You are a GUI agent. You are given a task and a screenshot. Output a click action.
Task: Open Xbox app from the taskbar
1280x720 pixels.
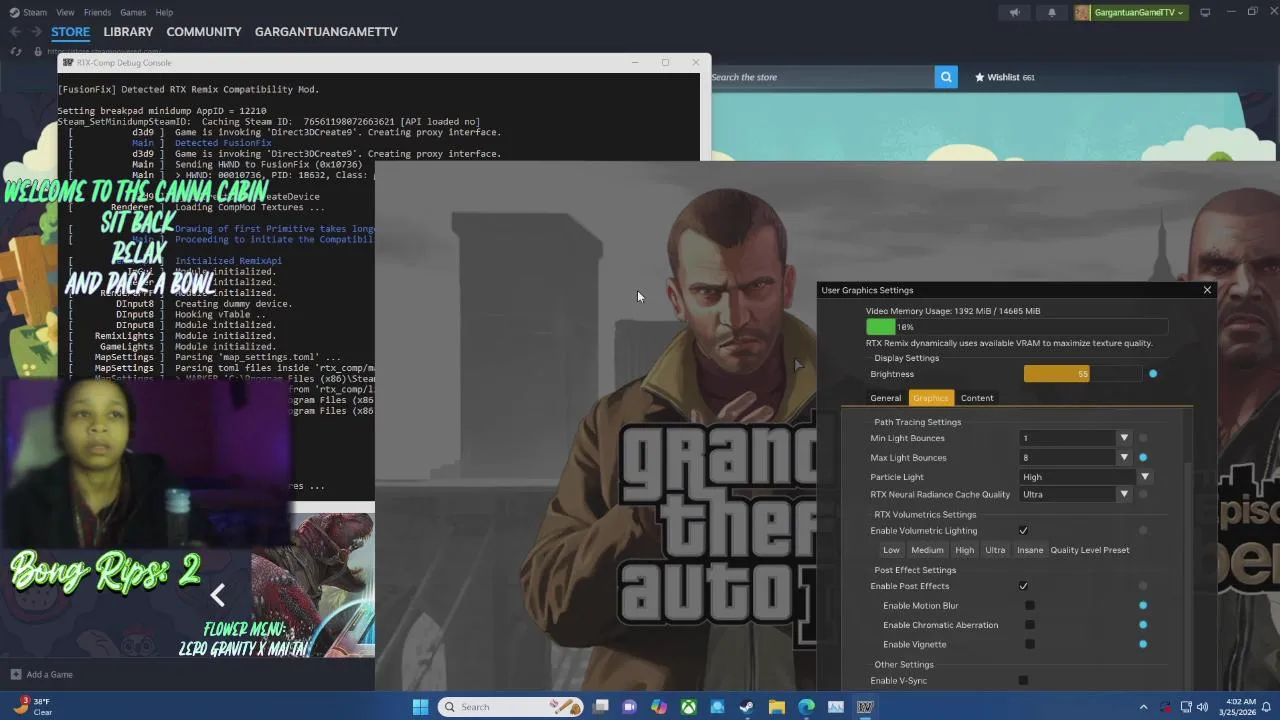(689, 707)
